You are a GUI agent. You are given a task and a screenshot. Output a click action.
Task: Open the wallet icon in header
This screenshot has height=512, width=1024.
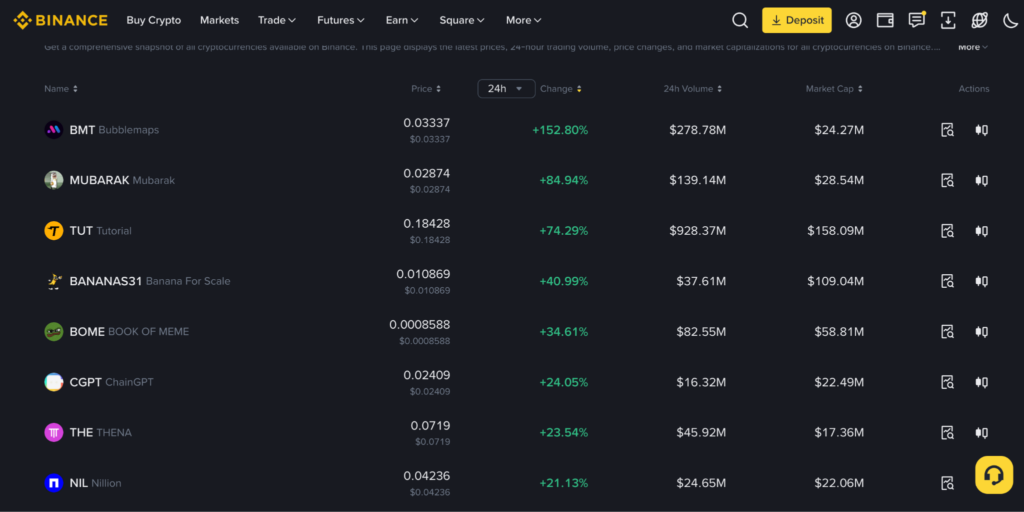885,20
